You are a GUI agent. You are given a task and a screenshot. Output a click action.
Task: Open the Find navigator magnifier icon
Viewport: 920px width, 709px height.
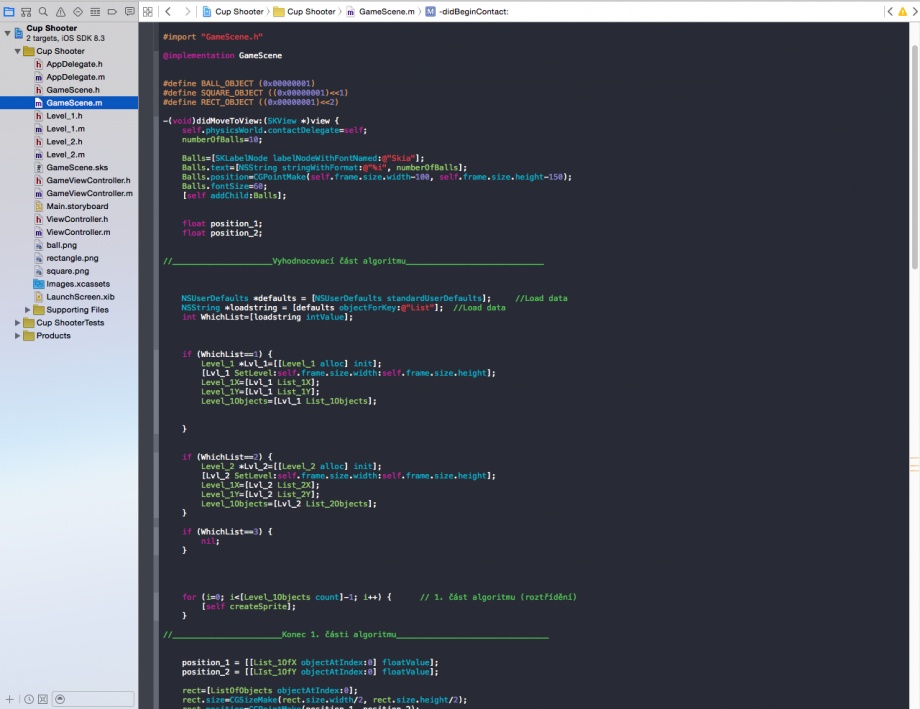(43, 11)
